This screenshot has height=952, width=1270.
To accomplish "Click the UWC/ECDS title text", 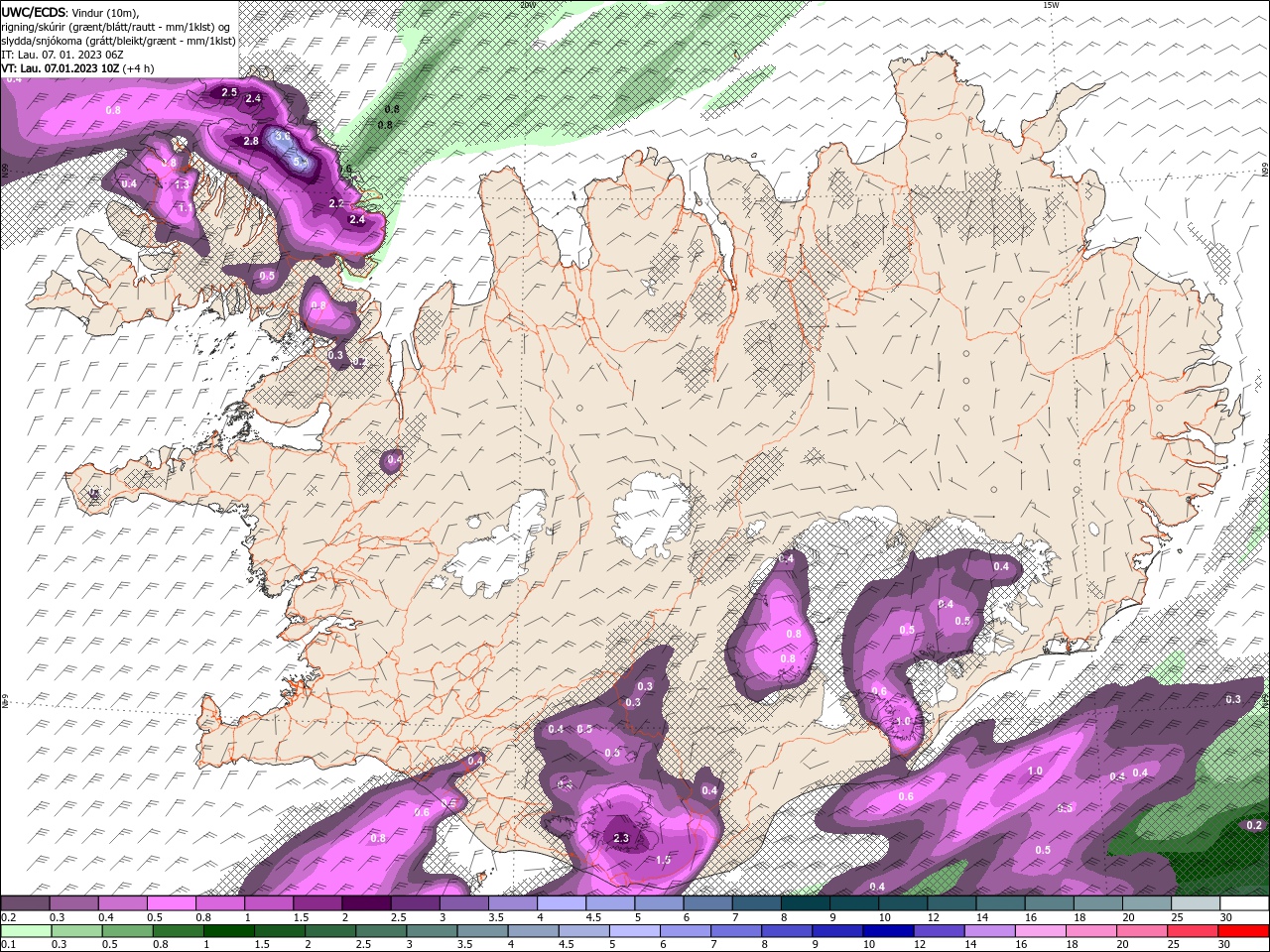I will pyautogui.click(x=34, y=12).
